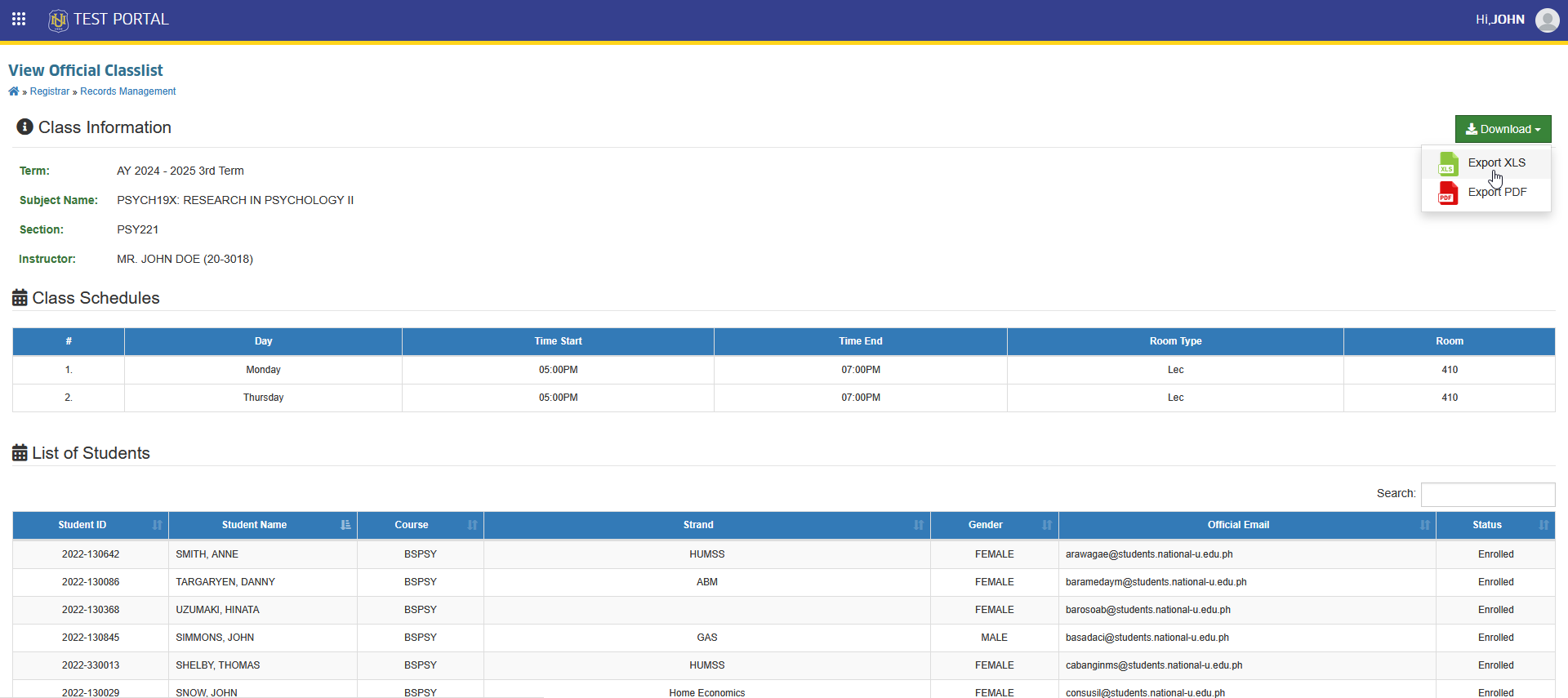Focus the student list Search field
The width and height of the screenshot is (1568, 698).
pos(1488,494)
